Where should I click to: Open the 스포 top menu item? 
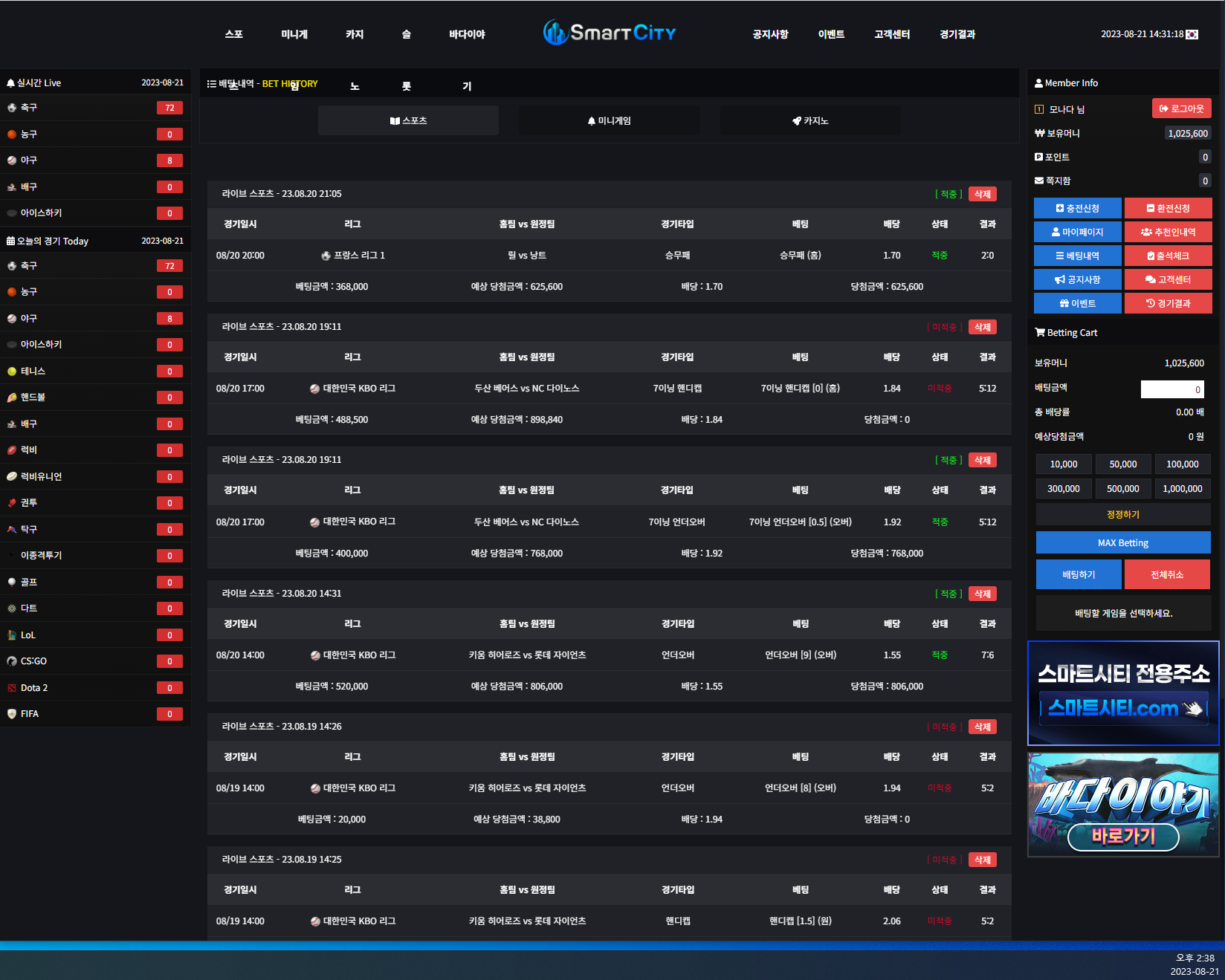point(234,34)
